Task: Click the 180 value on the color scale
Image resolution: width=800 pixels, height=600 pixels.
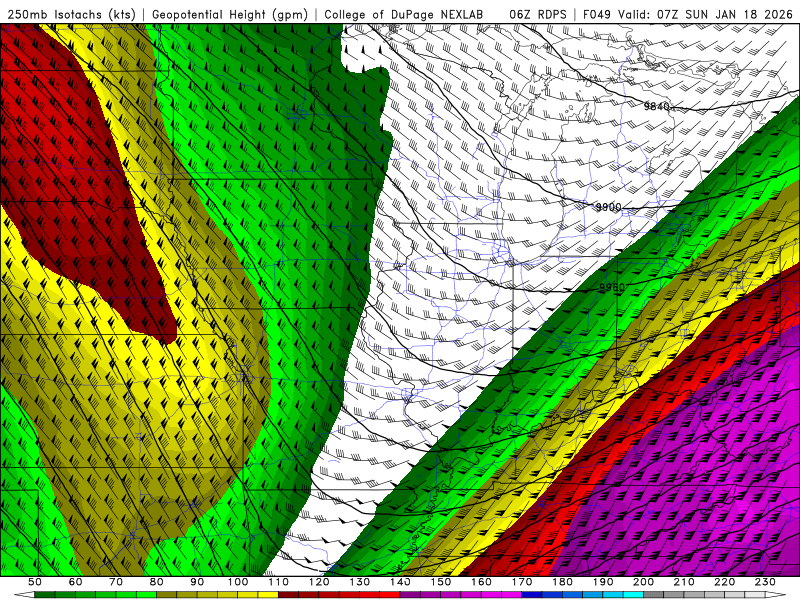Action: pos(562,582)
